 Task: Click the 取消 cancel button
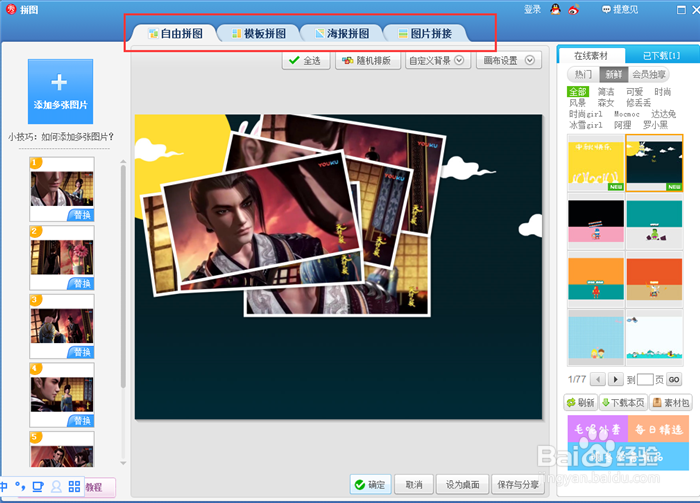click(414, 484)
